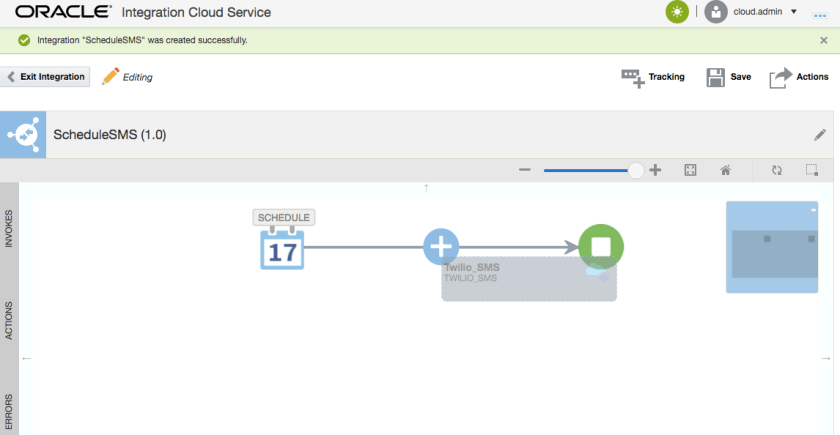Select the green stop end node

point(600,246)
